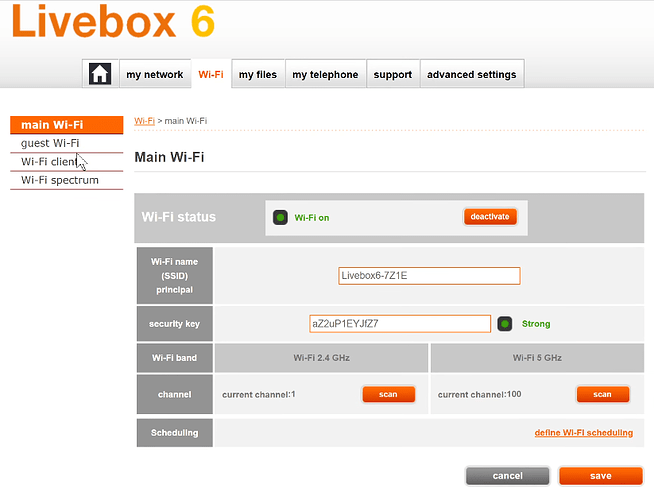Click the Wi-Fi 5 GHz band header
The width and height of the screenshot is (654, 500).
(537, 358)
